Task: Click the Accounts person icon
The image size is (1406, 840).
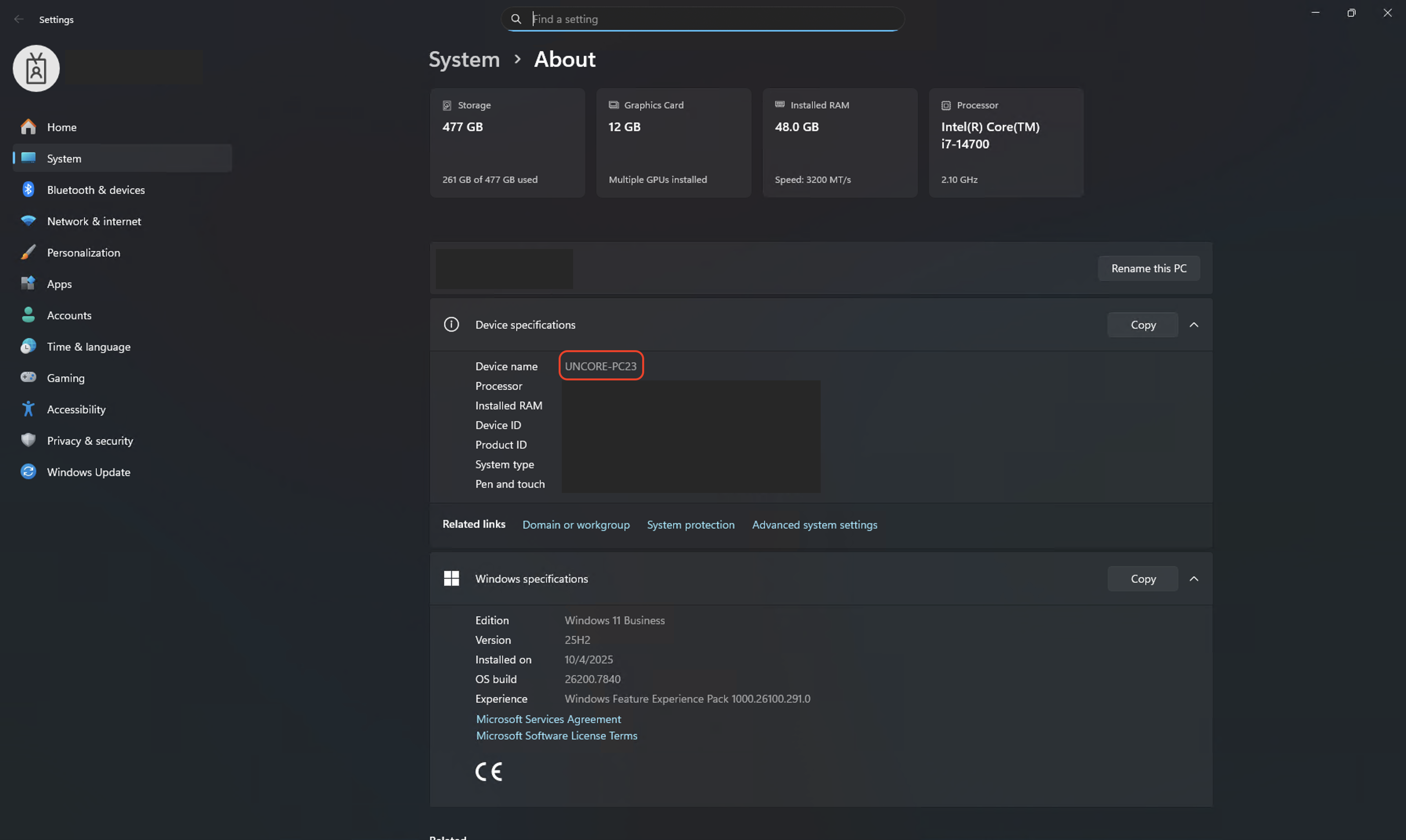Action: pyautogui.click(x=28, y=315)
